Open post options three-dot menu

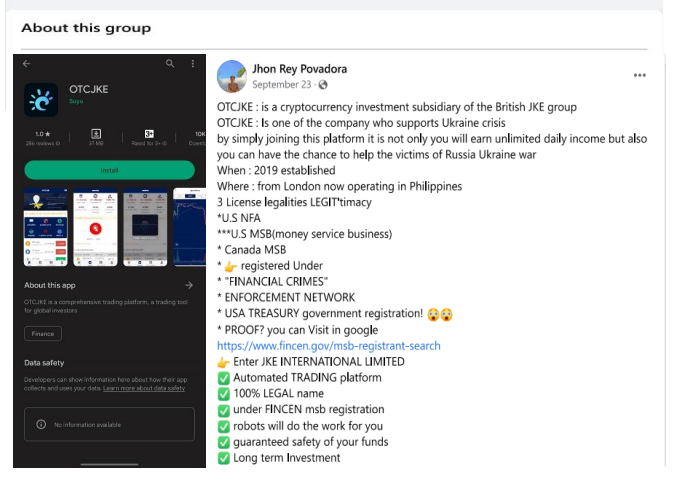[x=640, y=75]
